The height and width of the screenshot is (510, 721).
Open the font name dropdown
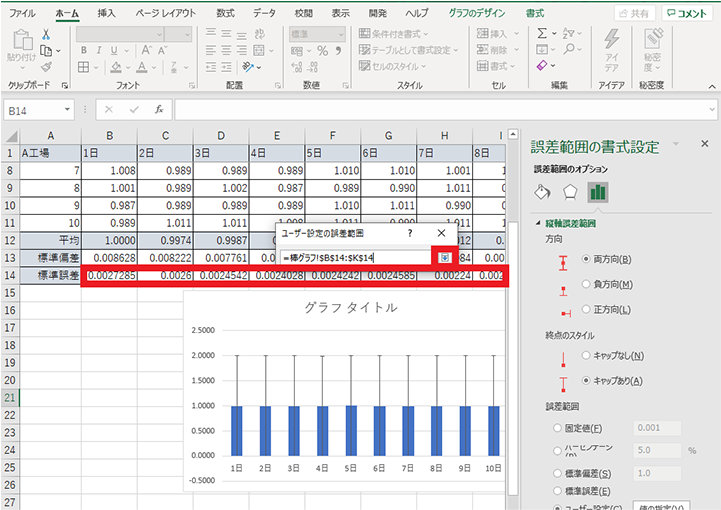(x=159, y=34)
